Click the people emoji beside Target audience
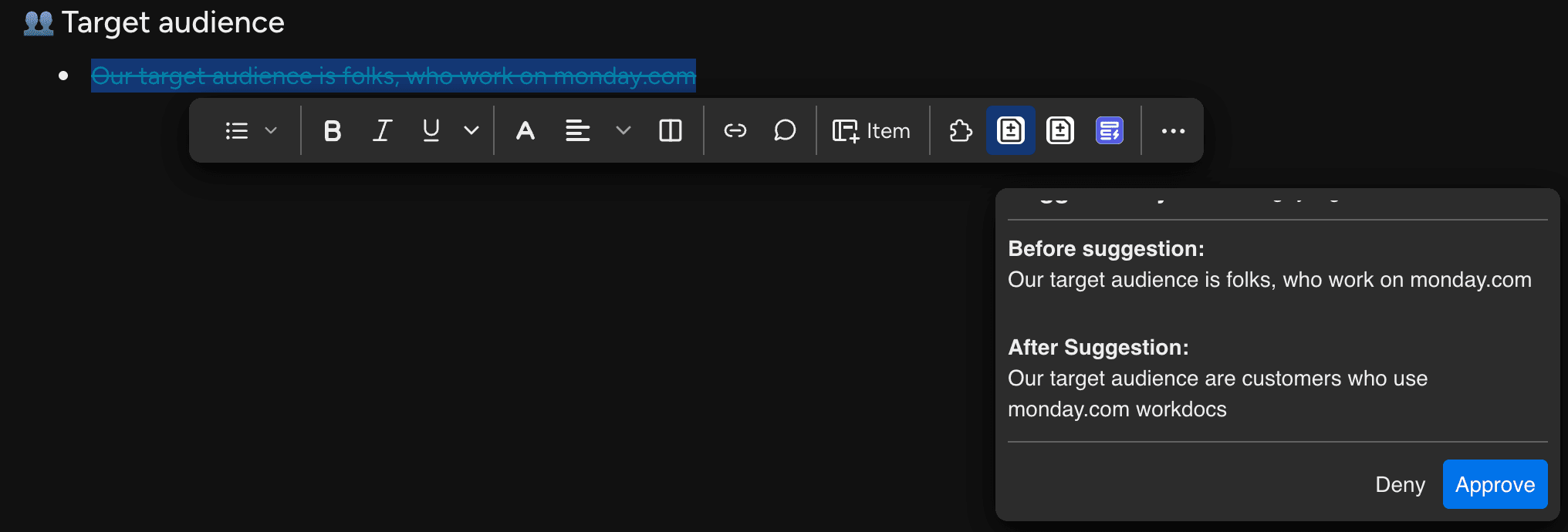Screen dimensions: 1568x532 39,23
